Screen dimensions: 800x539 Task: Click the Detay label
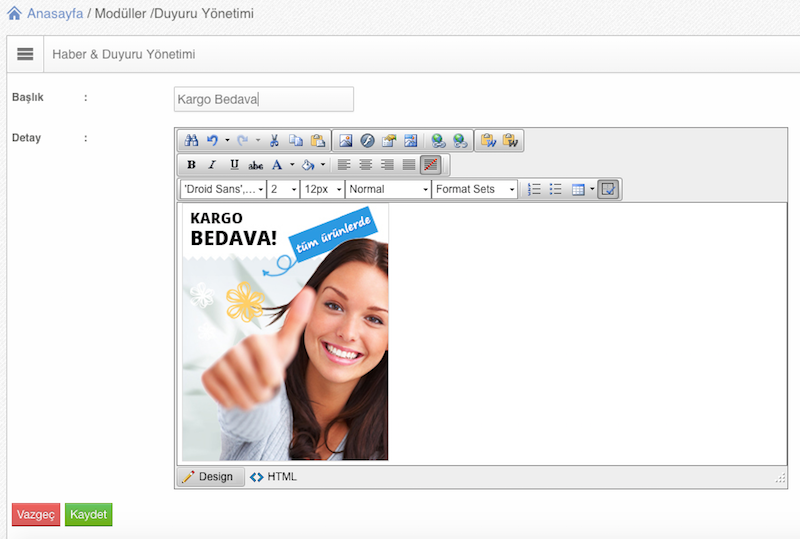coord(26,138)
